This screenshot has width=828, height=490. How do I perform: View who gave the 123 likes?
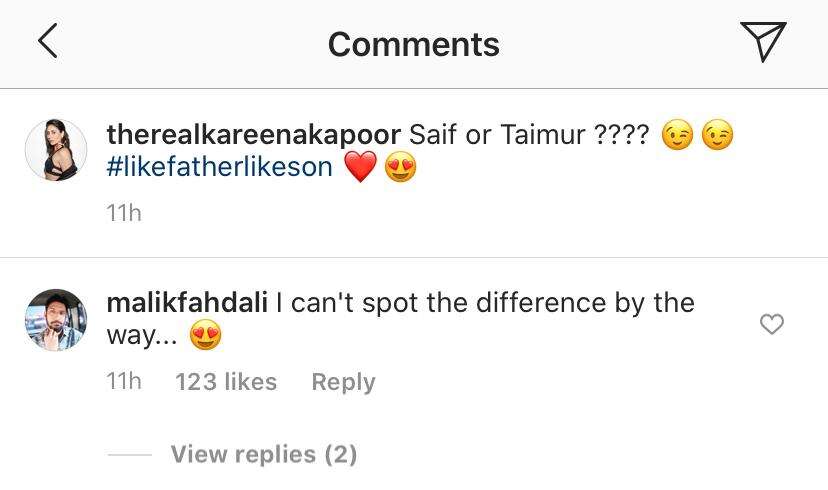click(226, 382)
